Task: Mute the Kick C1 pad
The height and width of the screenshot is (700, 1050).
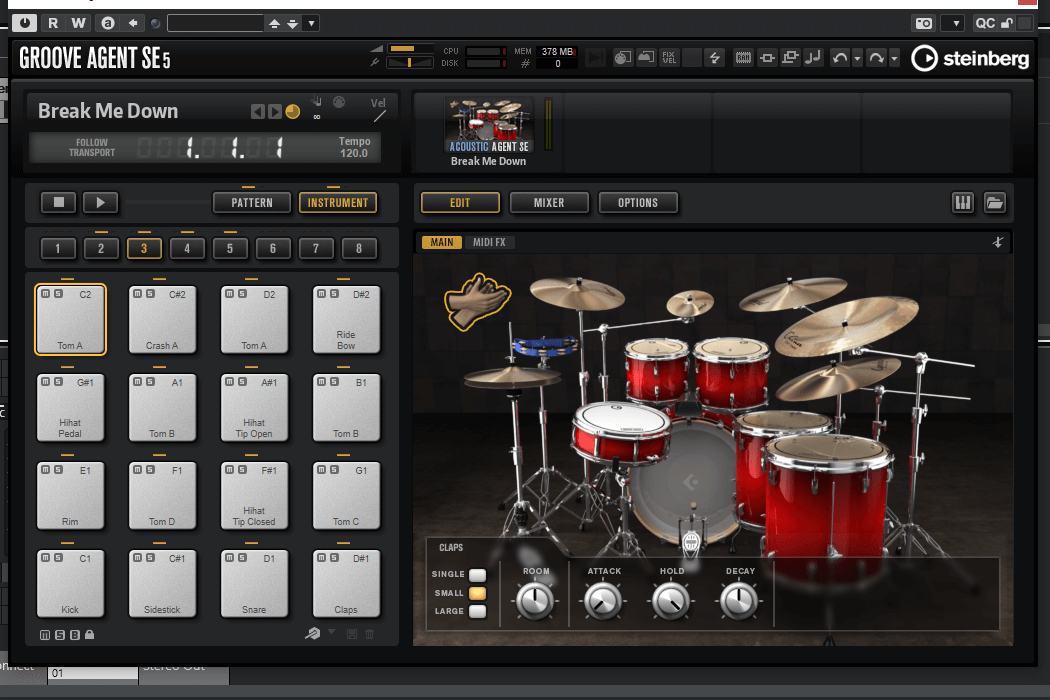Action: (46, 557)
